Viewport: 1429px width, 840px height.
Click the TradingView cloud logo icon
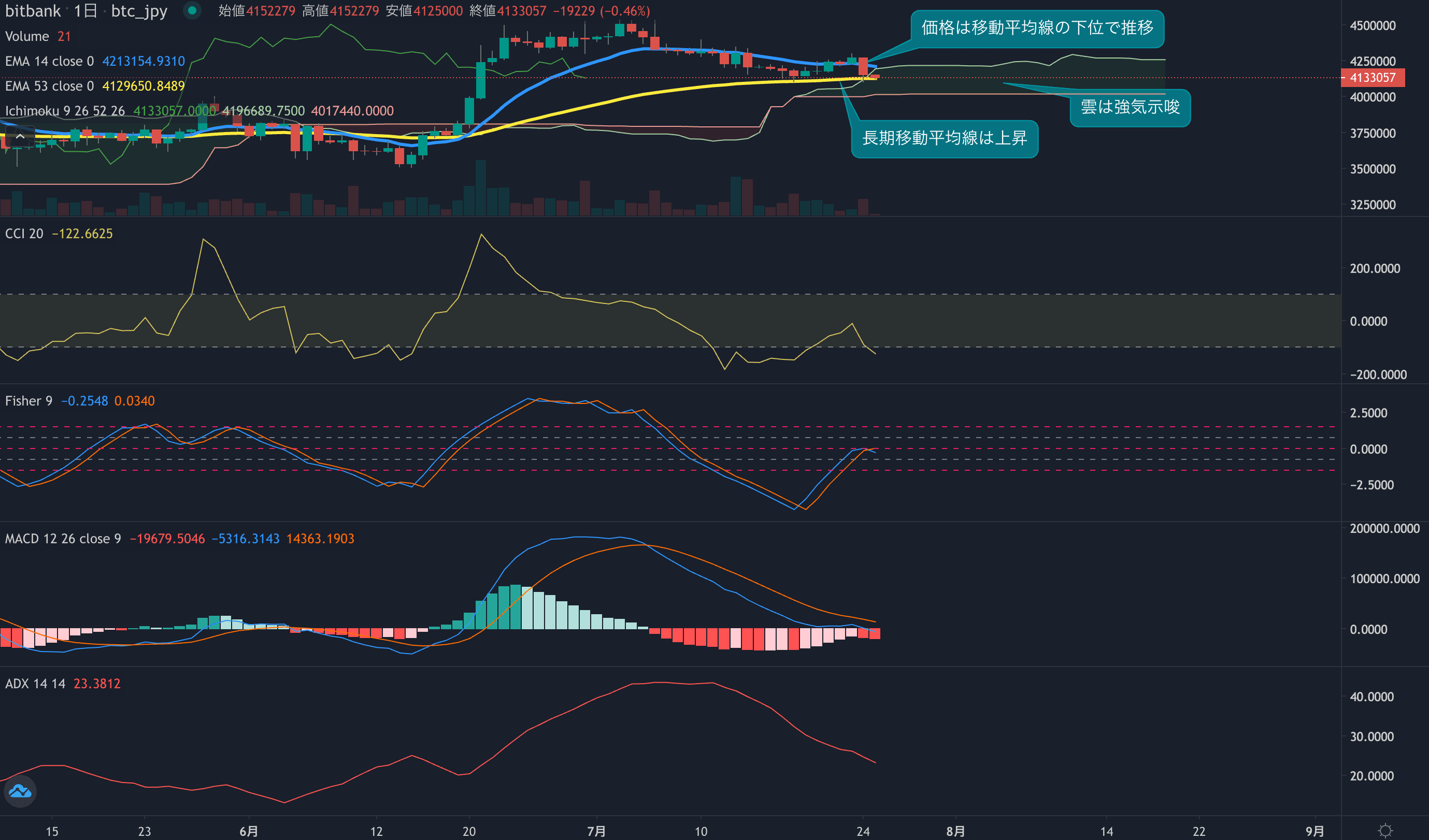coord(20,791)
